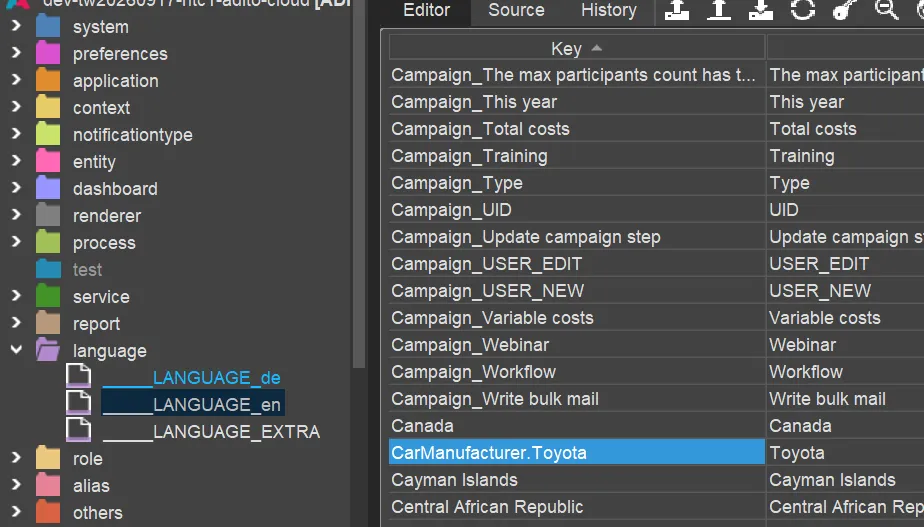Viewport: 924px width, 527px height.
Task: Expand the notificationtype tree node
Action: pos(16,134)
